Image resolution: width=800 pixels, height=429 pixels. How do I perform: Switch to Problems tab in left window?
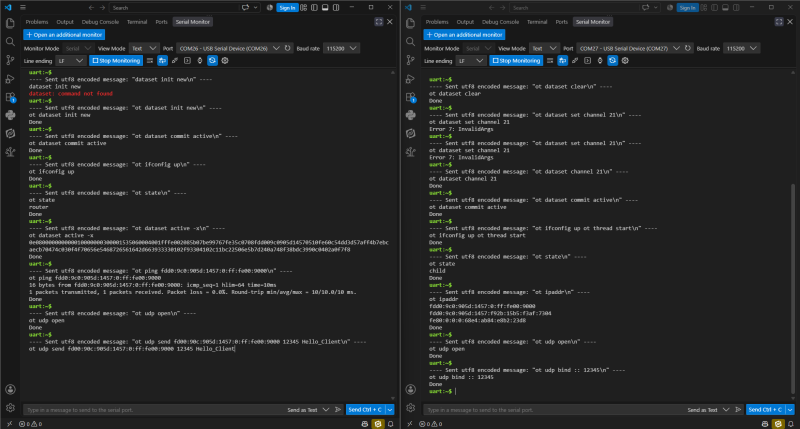[x=37, y=22]
